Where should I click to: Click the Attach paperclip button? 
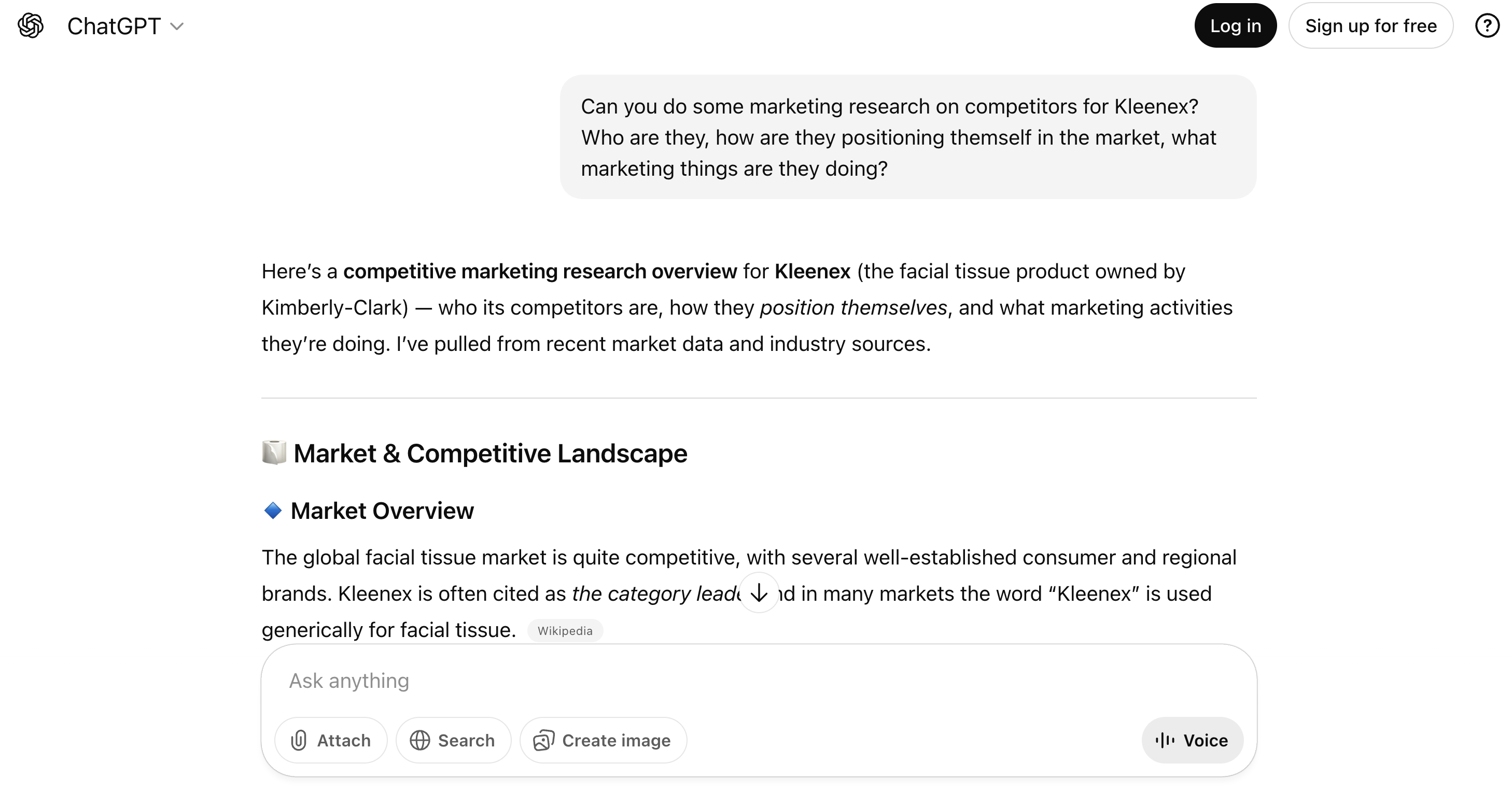331,741
